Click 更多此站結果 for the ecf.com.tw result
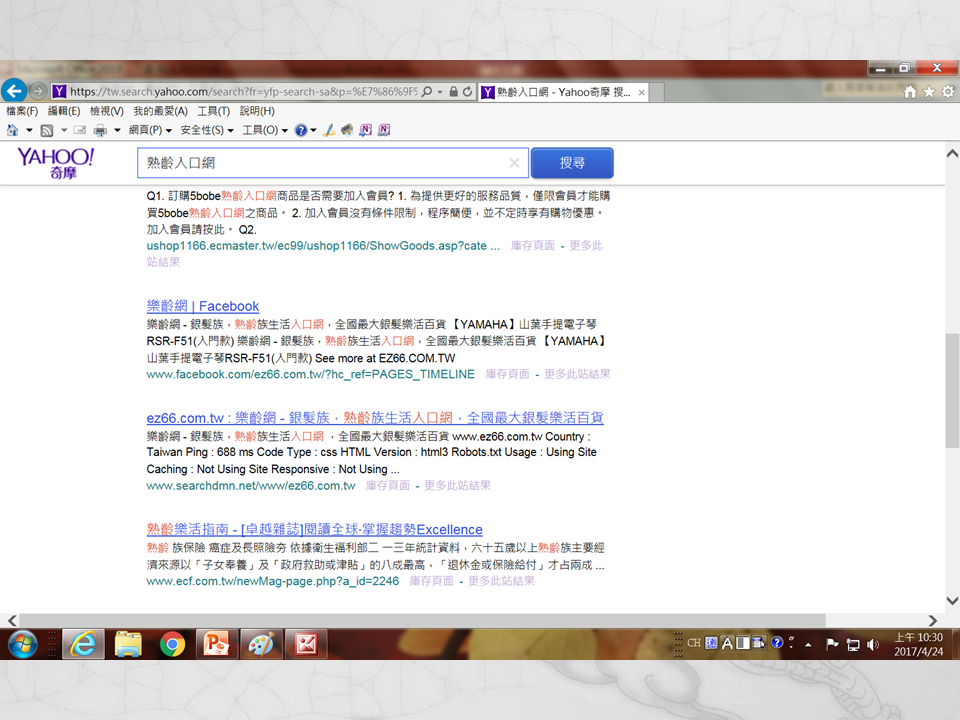 [501, 581]
